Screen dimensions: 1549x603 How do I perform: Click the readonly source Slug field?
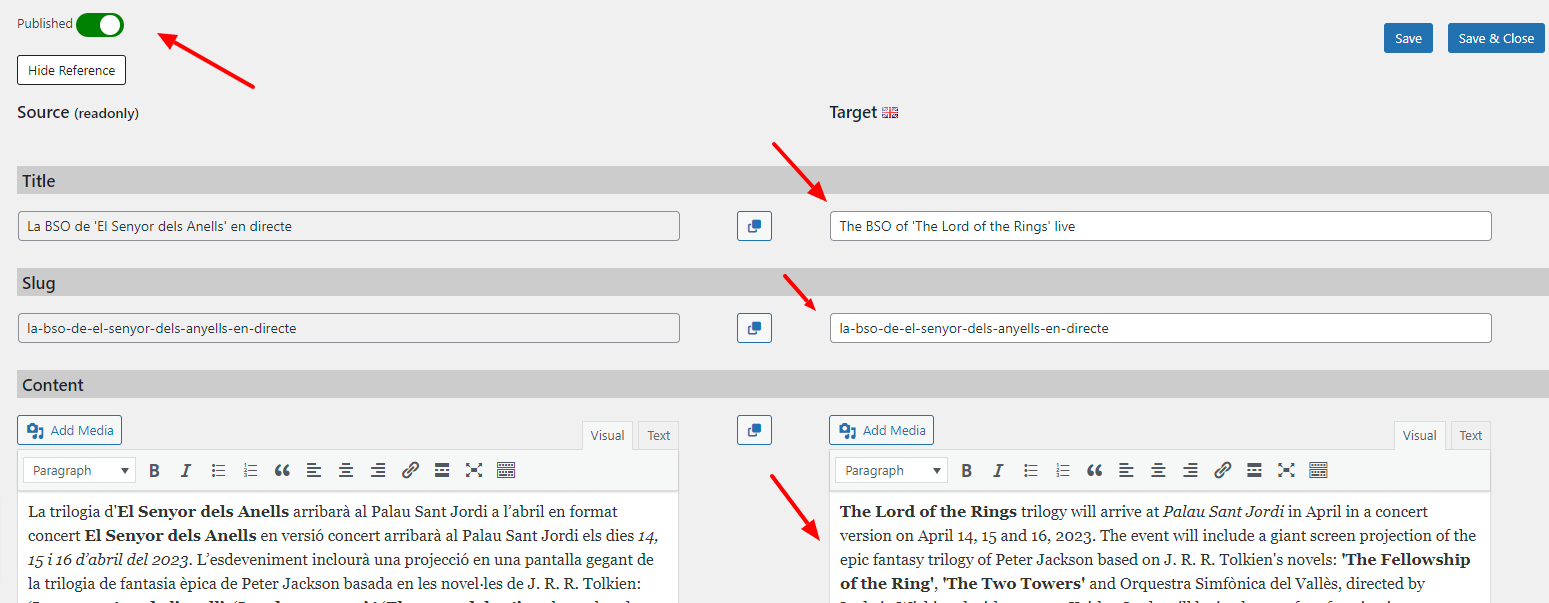point(348,328)
